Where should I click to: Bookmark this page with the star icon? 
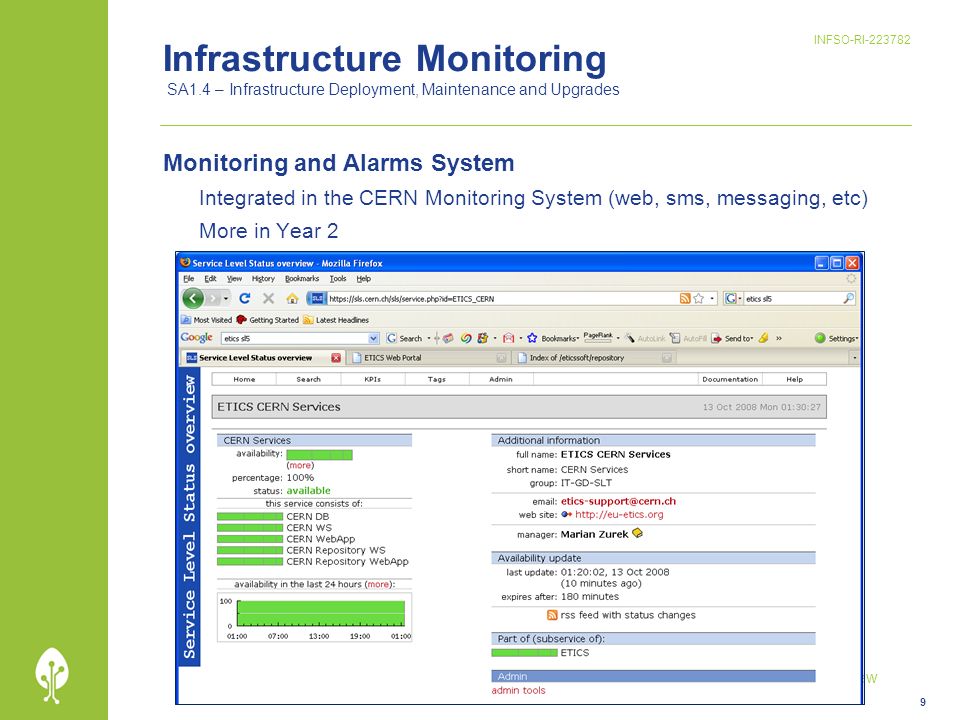tap(699, 299)
